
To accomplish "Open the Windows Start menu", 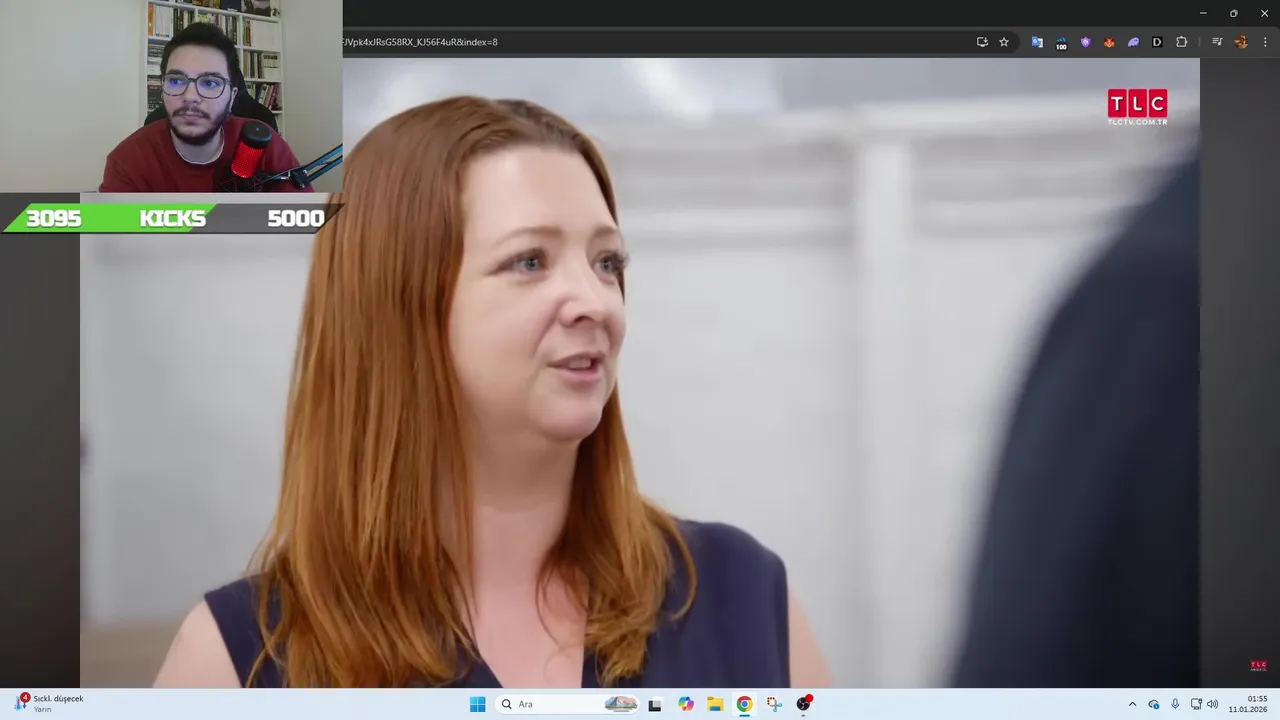I will [478, 704].
